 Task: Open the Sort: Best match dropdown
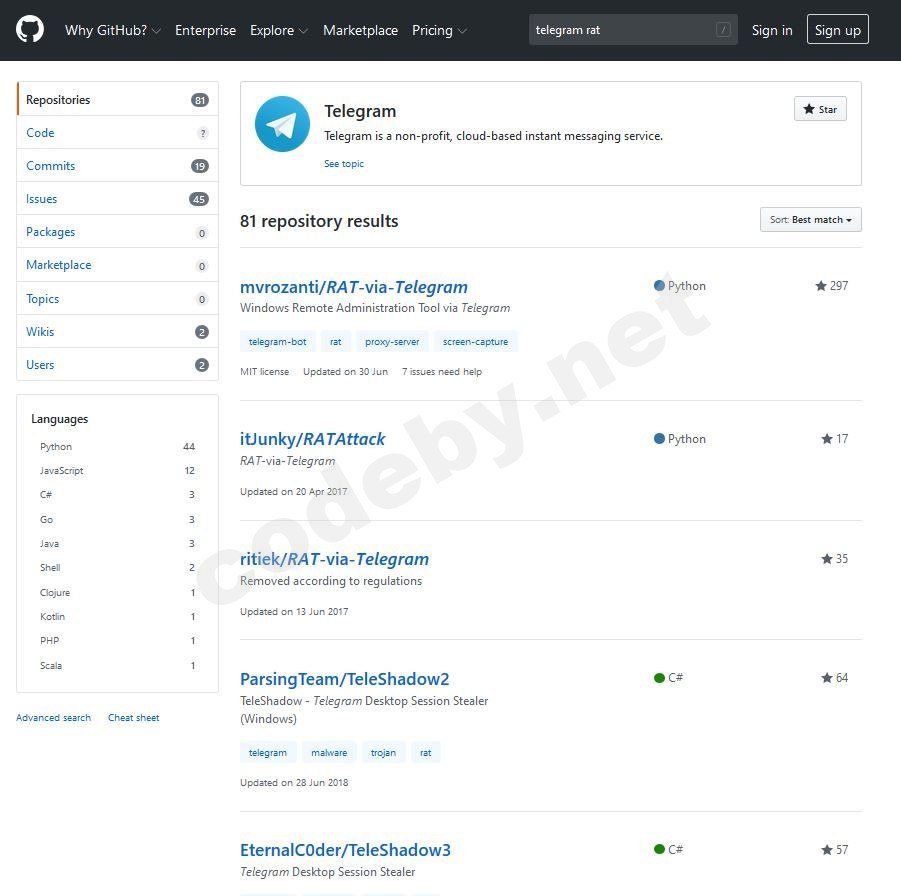coord(810,220)
